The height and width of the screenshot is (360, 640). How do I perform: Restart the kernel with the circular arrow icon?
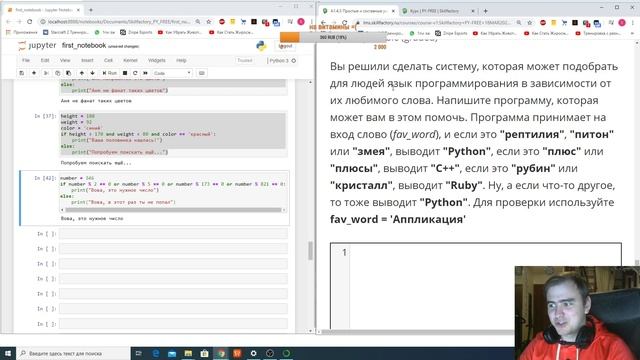pos(135,73)
